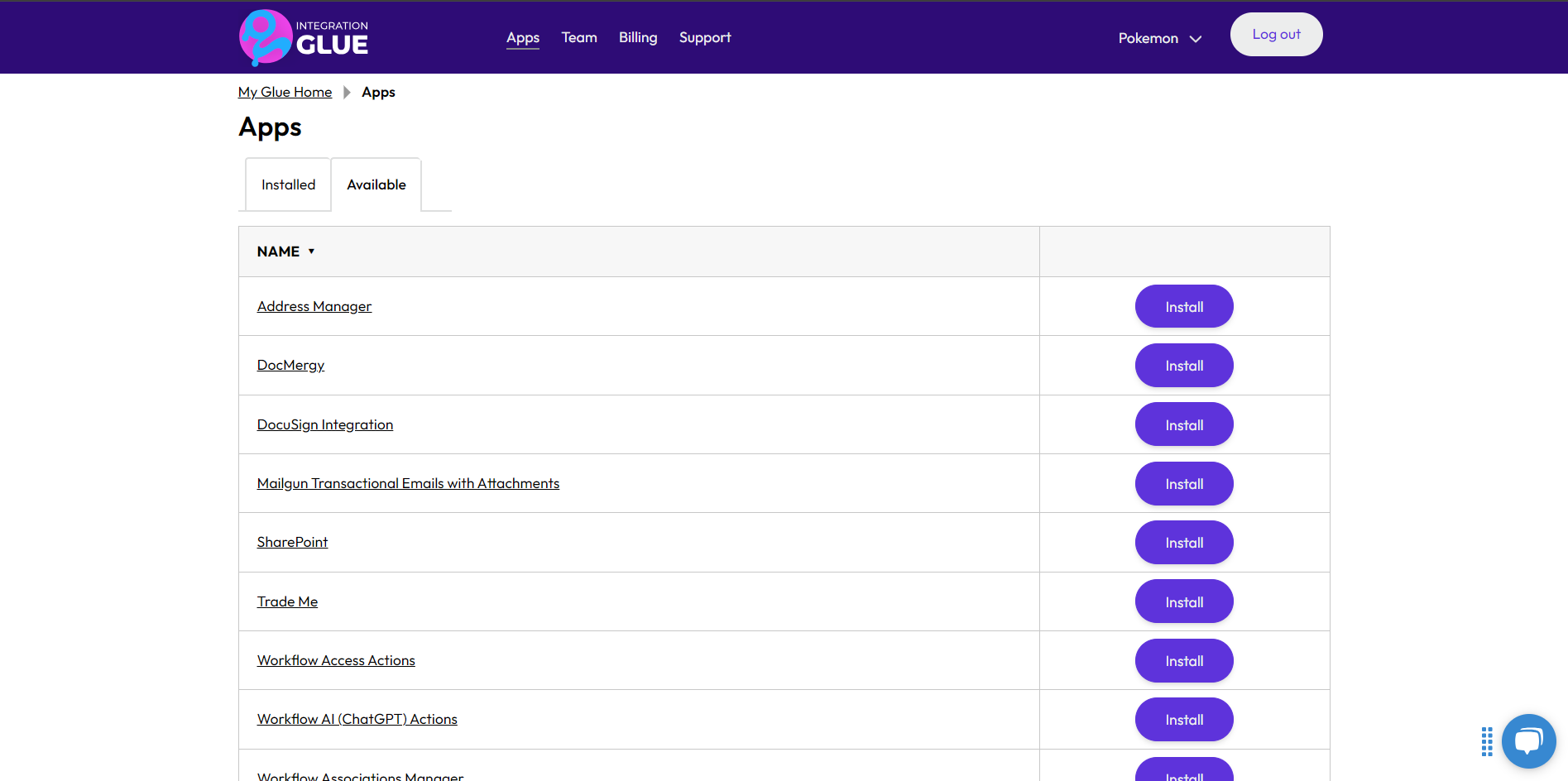
Task: Expand the Pokemon chevron in the header
Action: [1196, 38]
